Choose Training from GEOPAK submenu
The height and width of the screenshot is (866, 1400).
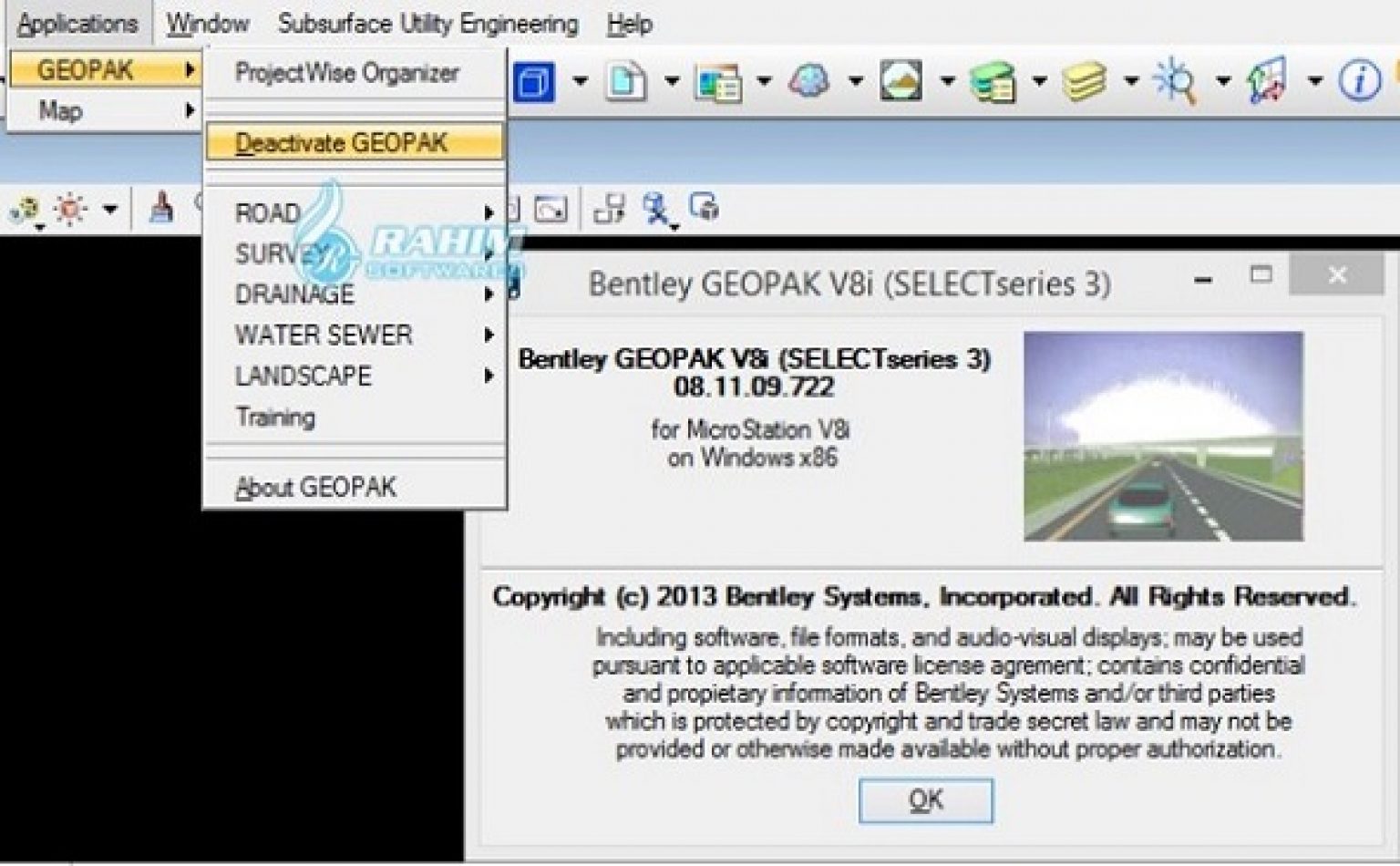pyautogui.click(x=355, y=418)
